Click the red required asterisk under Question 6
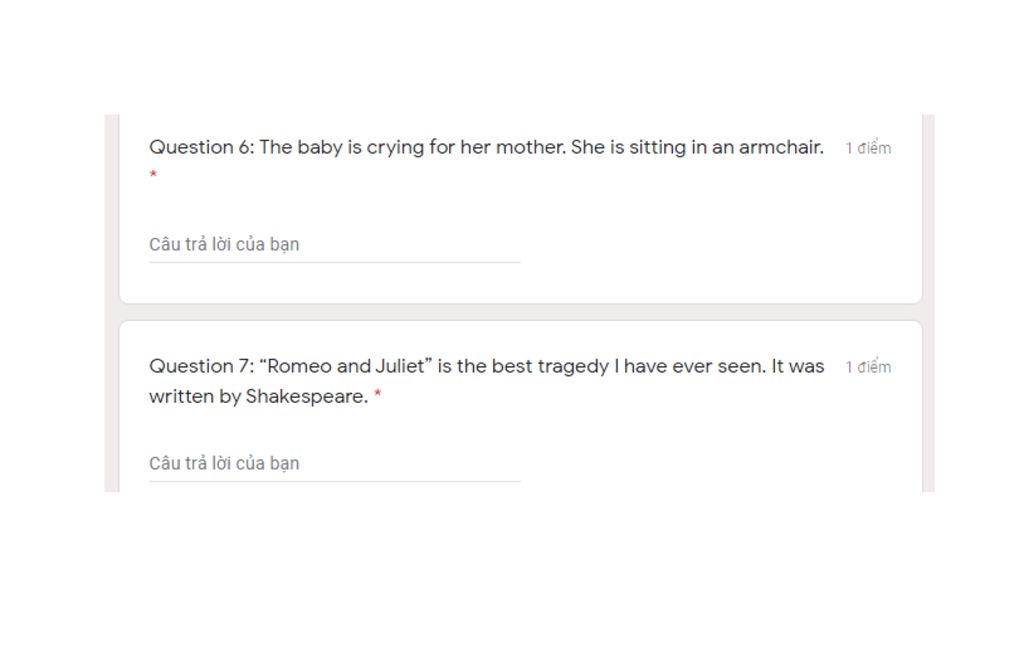Image resolution: width=1024 pixels, height=652 pixels. tap(153, 176)
